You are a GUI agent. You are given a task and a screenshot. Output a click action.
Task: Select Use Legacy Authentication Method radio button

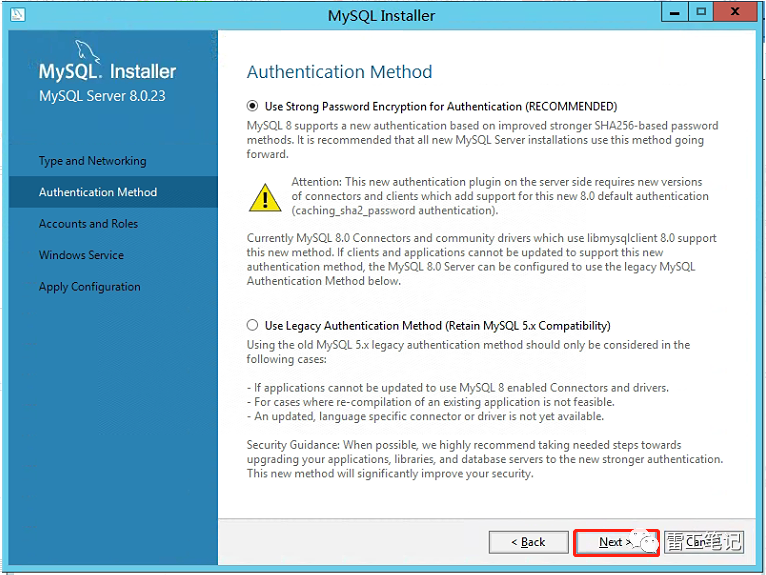(252, 325)
